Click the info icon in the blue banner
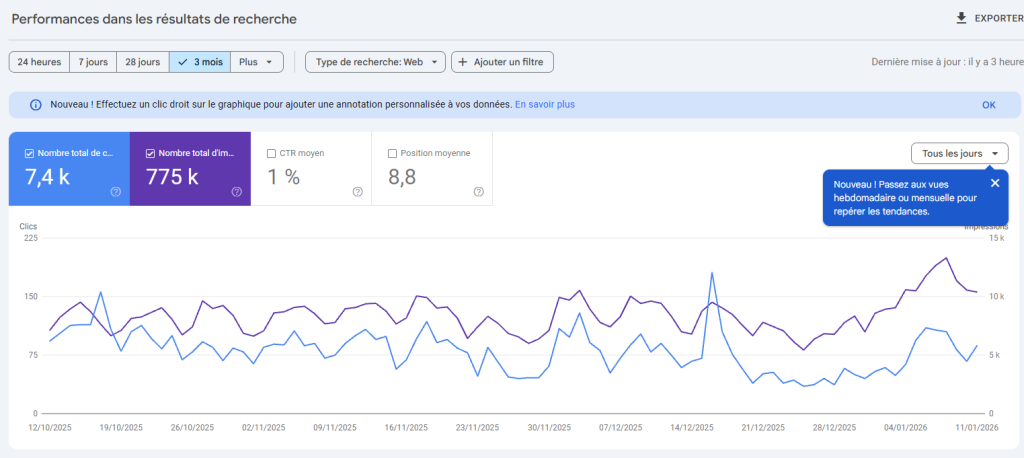The height and width of the screenshot is (458, 1024). [x=36, y=105]
